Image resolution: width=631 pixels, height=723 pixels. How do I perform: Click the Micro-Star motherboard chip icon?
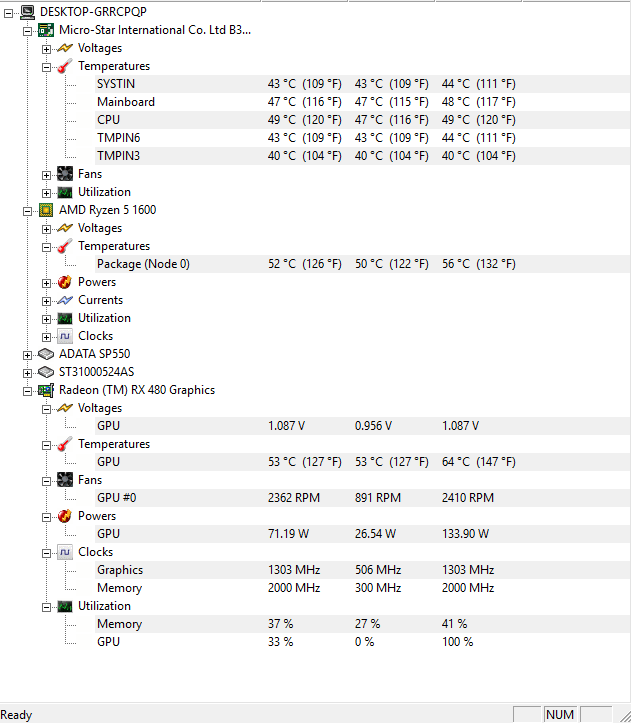[46, 30]
